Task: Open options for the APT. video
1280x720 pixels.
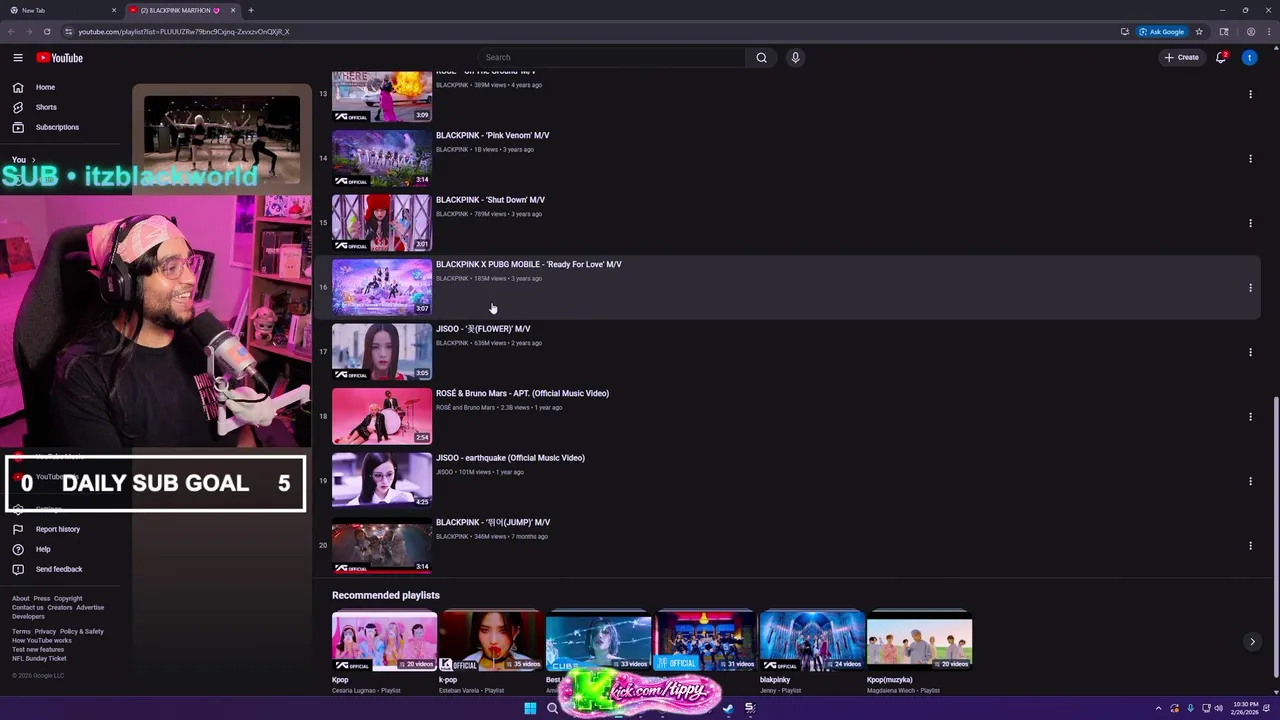Action: (1250, 416)
